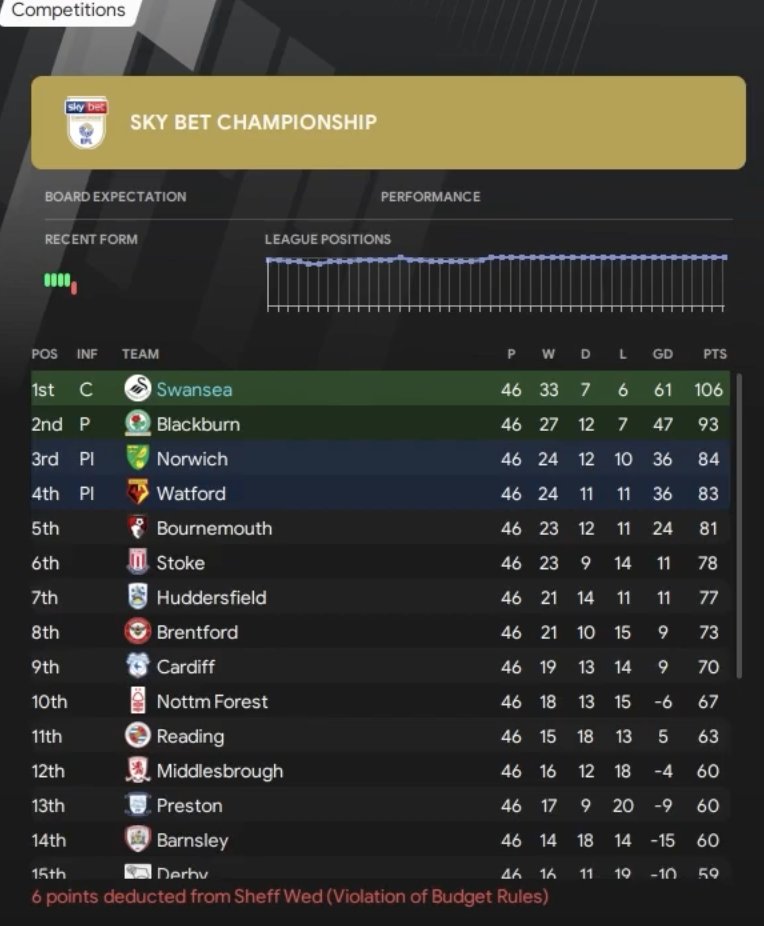This screenshot has height=926, width=764.
Task: Click the Swansea club crest icon
Action: [x=137, y=389]
